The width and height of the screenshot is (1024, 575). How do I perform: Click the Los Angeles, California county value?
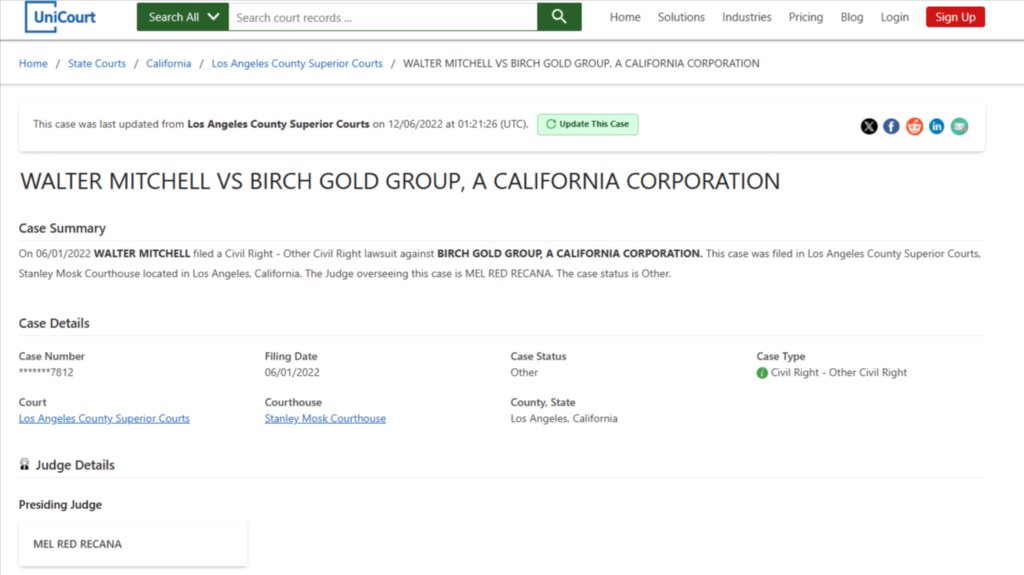[564, 418]
